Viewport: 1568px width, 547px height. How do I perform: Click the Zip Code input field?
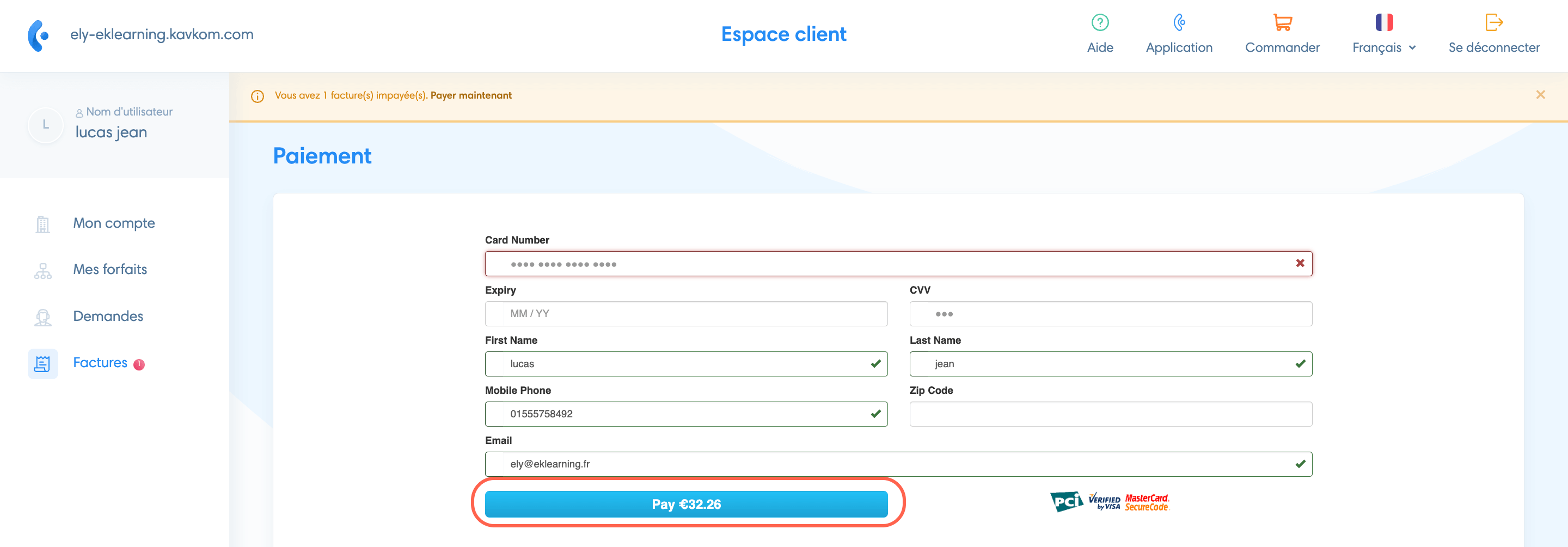[1111, 414]
